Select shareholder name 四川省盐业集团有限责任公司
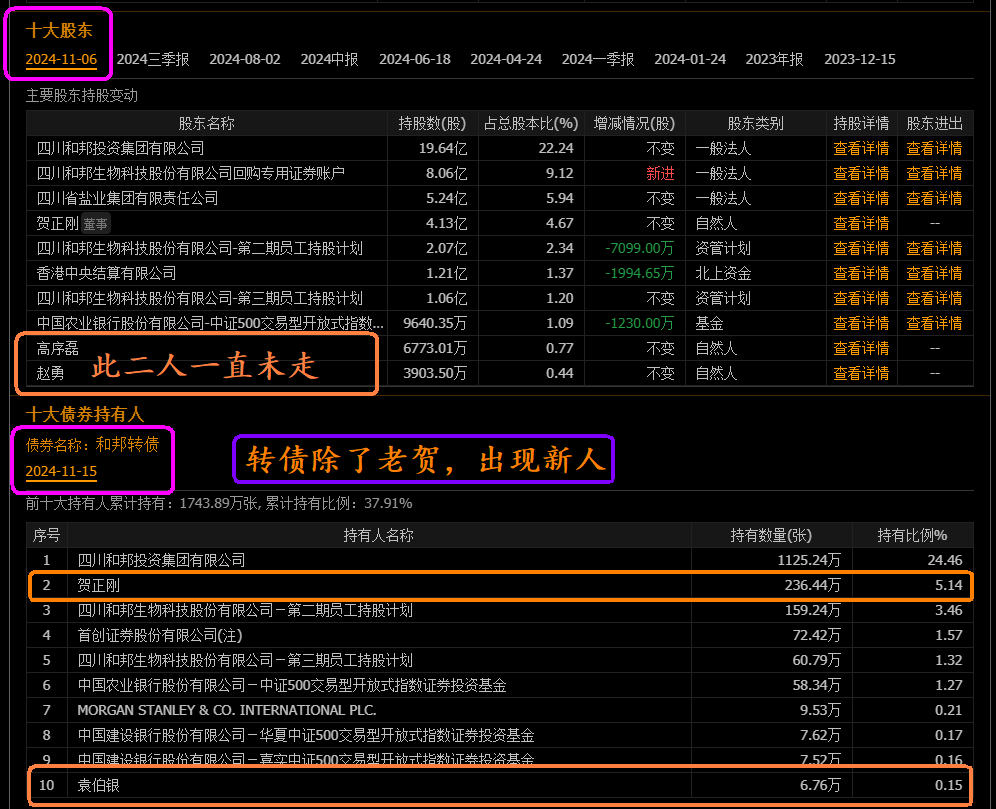Image resolution: width=996 pixels, height=809 pixels. click(127, 198)
